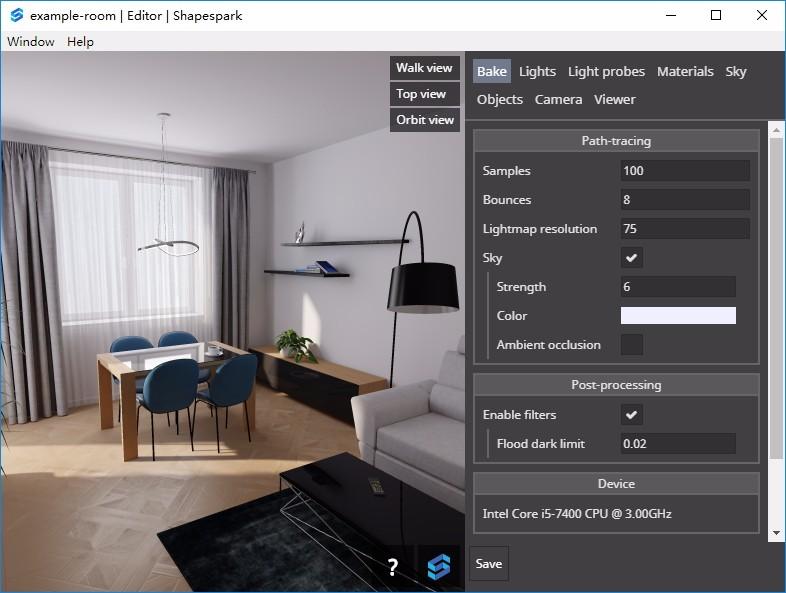Enable the Ambient occlusion checkbox
The height and width of the screenshot is (593, 786).
(632, 345)
